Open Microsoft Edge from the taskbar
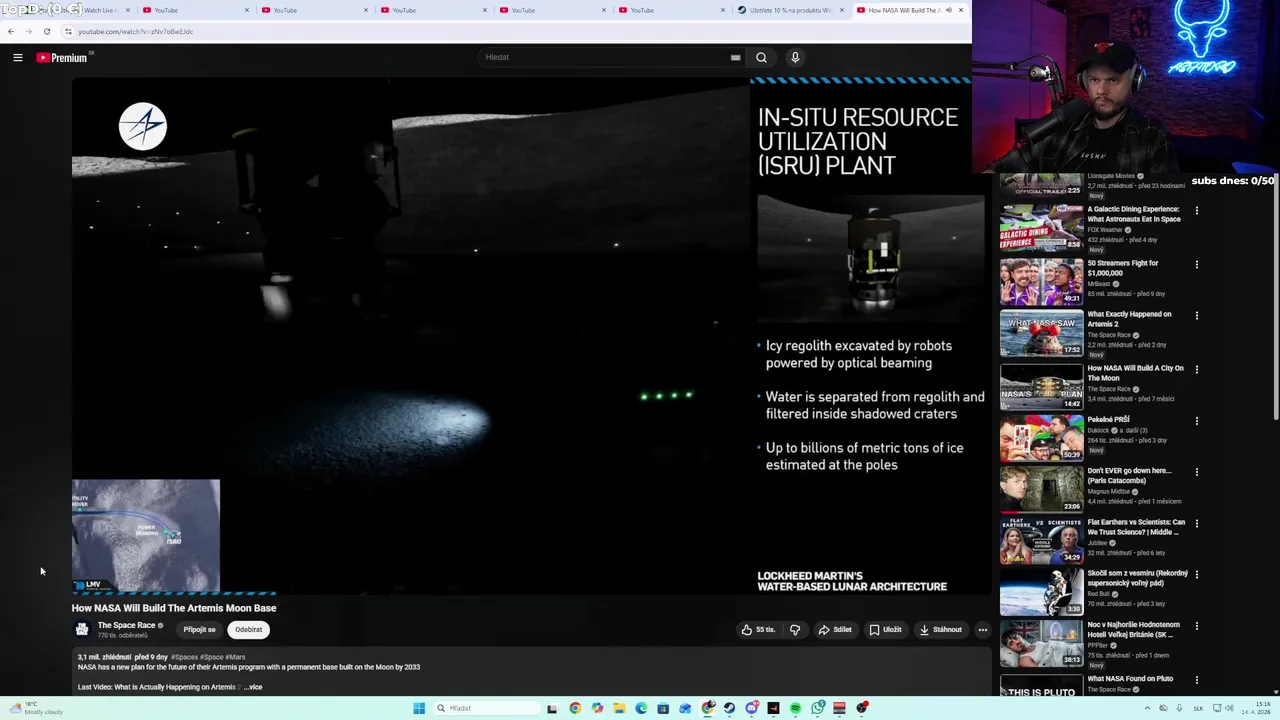1280x720 pixels. tap(641, 708)
